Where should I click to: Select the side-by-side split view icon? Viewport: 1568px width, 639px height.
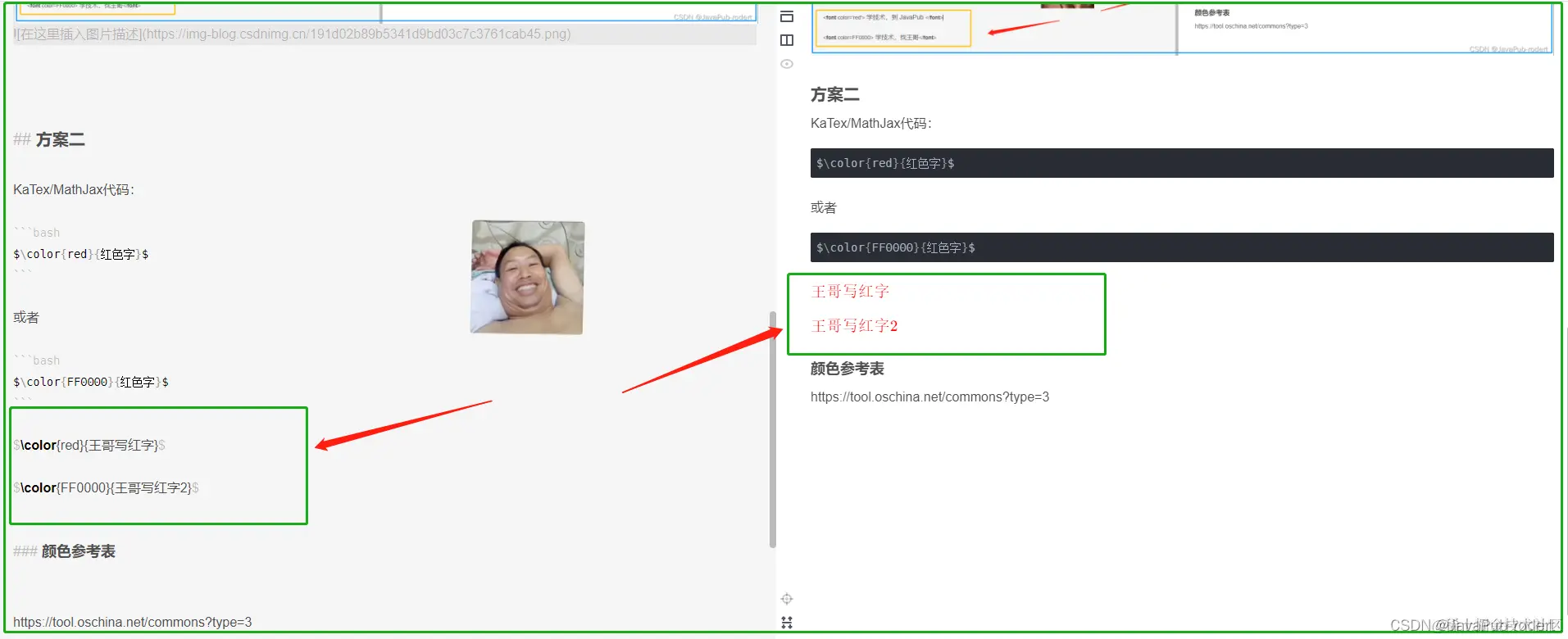tap(787, 40)
